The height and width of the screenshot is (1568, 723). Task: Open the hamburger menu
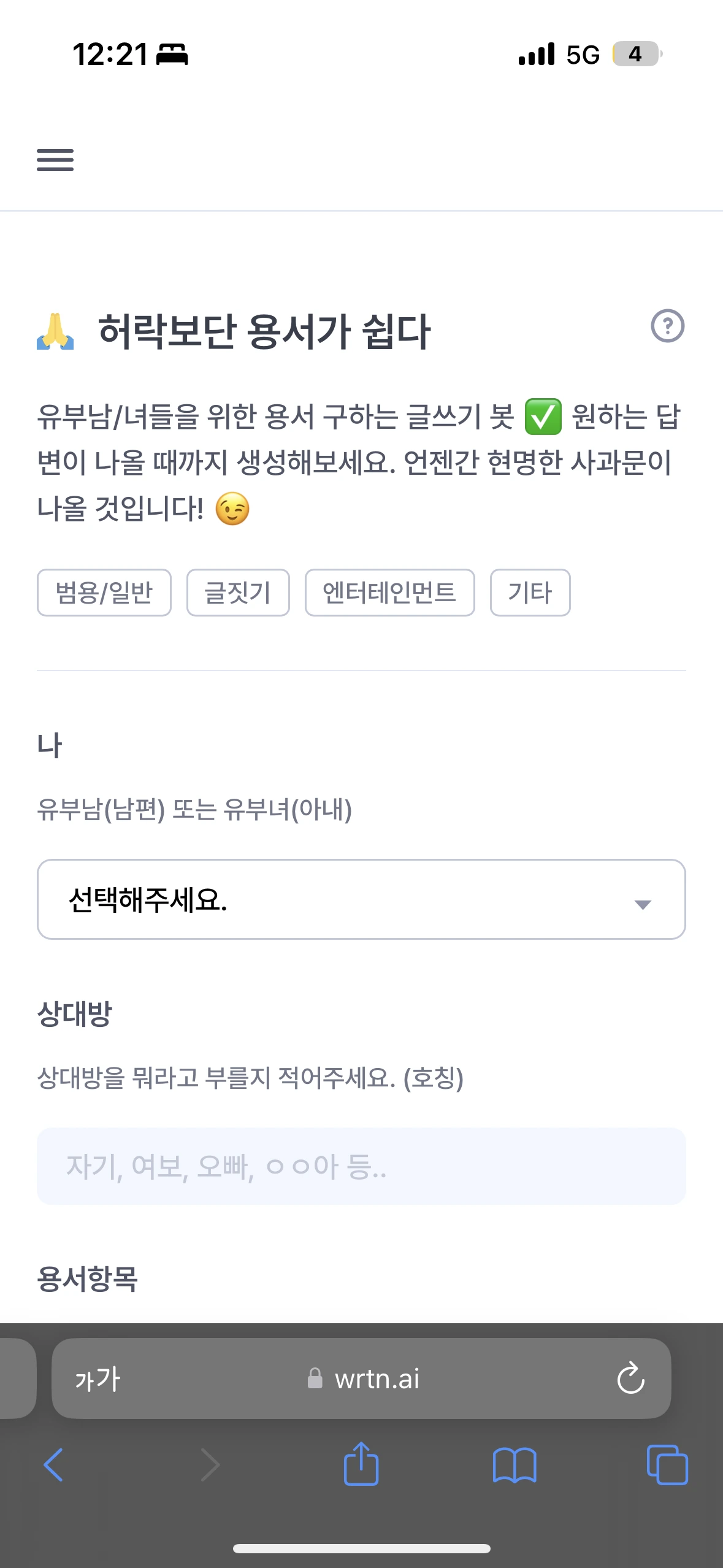pyautogui.click(x=55, y=160)
